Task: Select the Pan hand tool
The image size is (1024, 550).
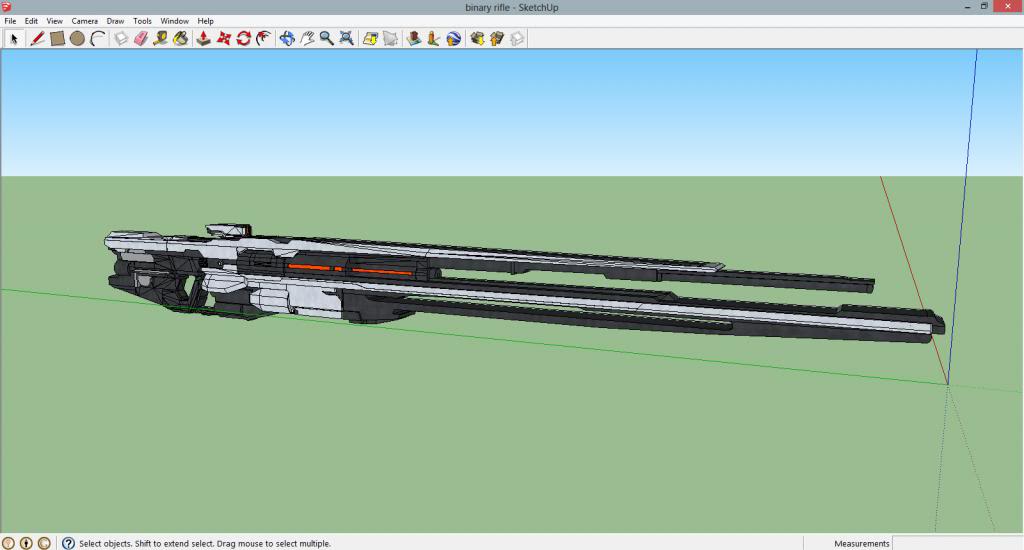Action: coord(307,39)
